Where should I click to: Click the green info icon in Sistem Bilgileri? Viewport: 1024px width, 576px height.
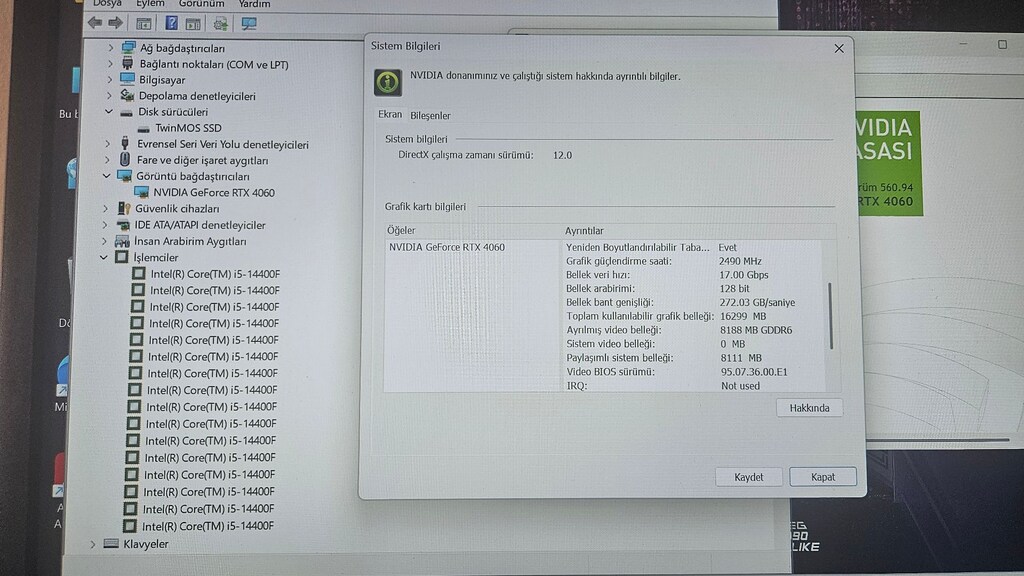387,82
